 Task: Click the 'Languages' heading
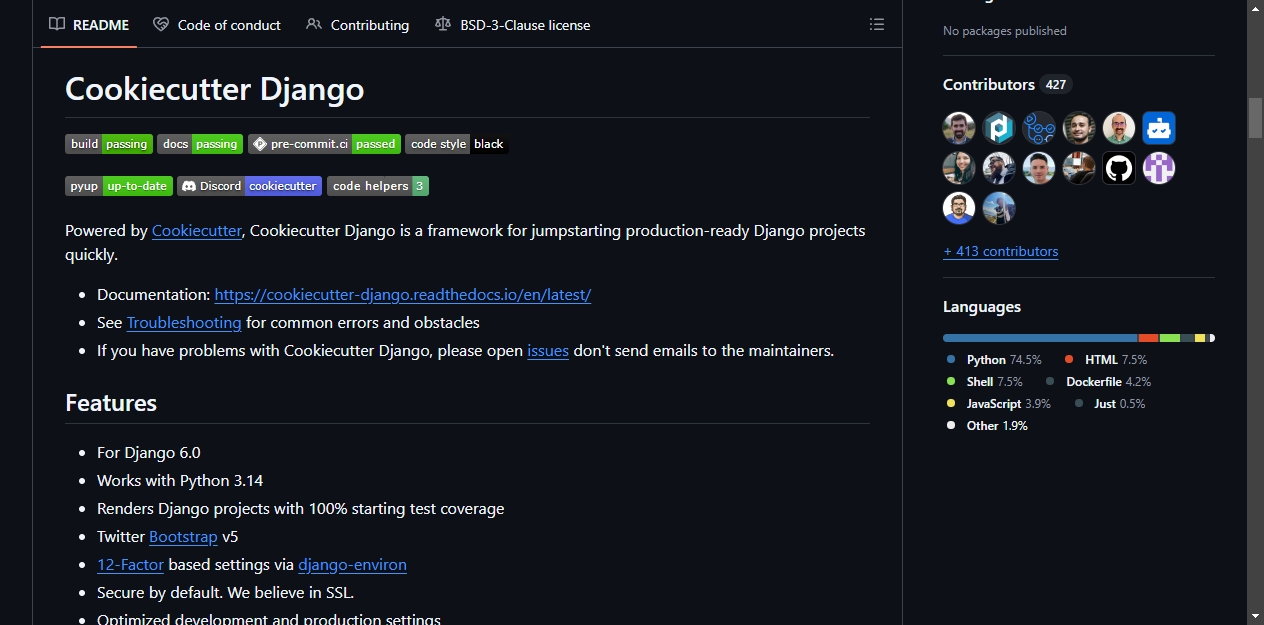click(982, 307)
